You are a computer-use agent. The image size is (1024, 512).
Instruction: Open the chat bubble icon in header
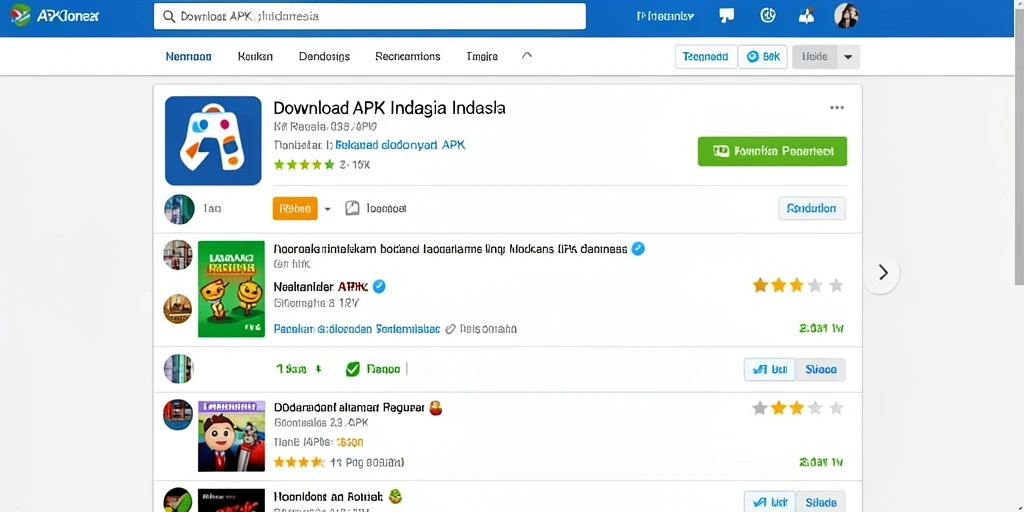point(726,16)
